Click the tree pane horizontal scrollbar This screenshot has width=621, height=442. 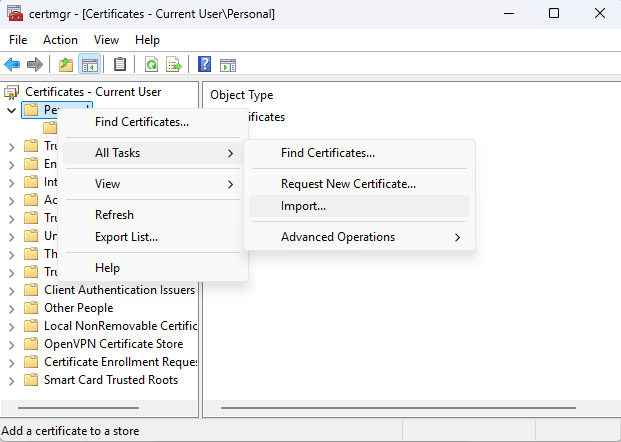78,408
